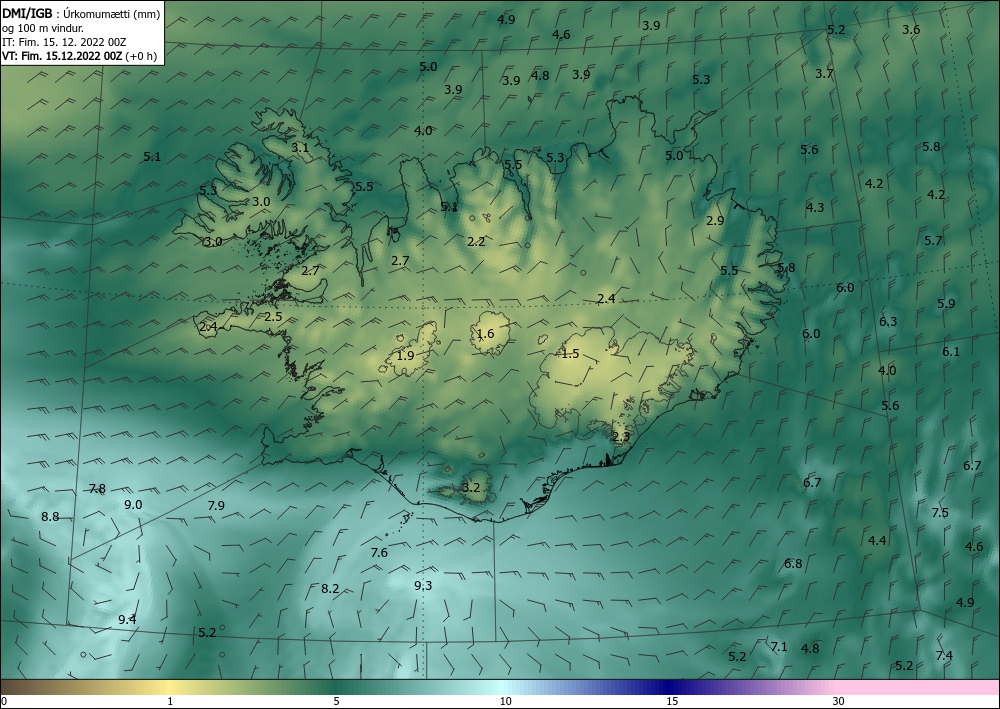1000x709 pixels.
Task: Click the 'og 100 m vindur.' legend line
Action: click(43, 28)
